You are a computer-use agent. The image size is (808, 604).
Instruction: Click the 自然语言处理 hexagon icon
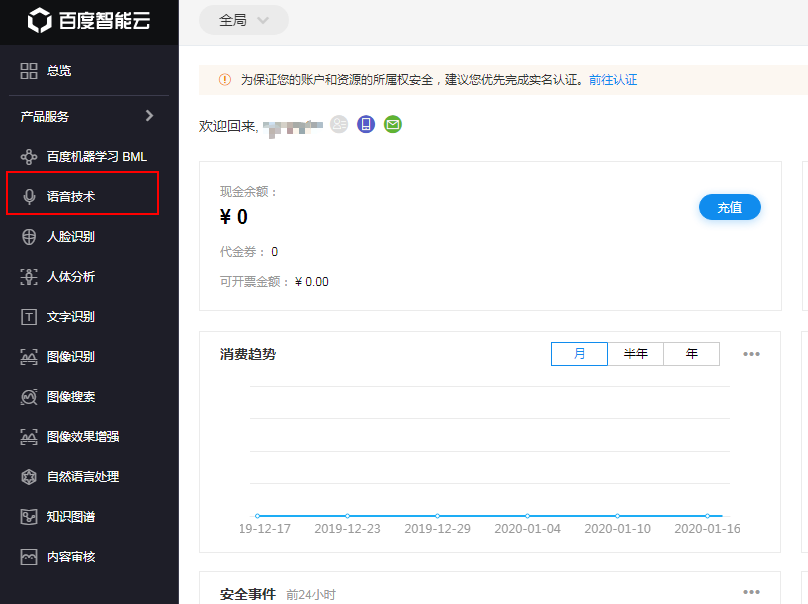pos(29,477)
